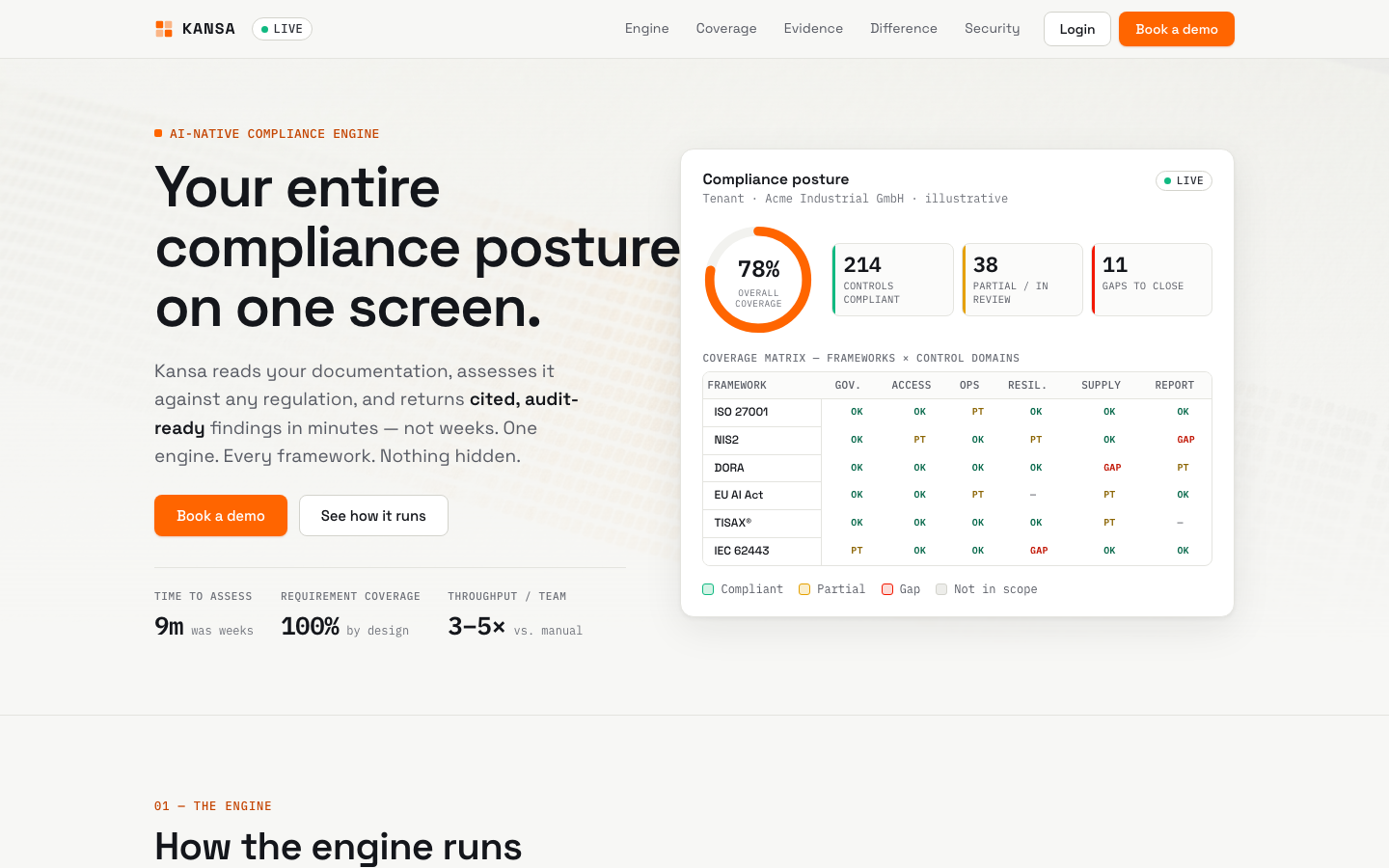1389x868 pixels.
Task: Select the 214 Controls Compliant card
Action: pyautogui.click(x=892, y=280)
